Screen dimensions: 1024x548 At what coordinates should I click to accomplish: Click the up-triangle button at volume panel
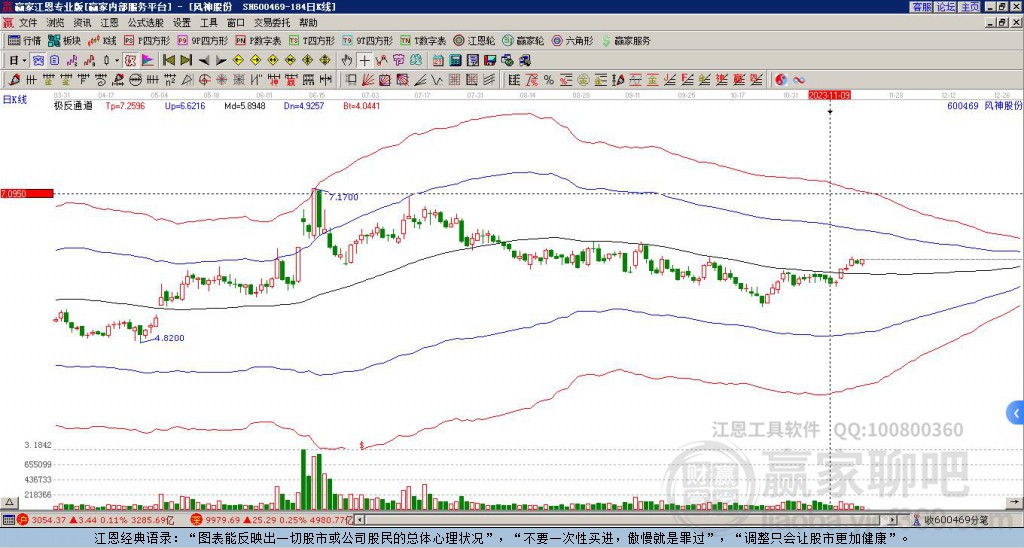[9, 502]
